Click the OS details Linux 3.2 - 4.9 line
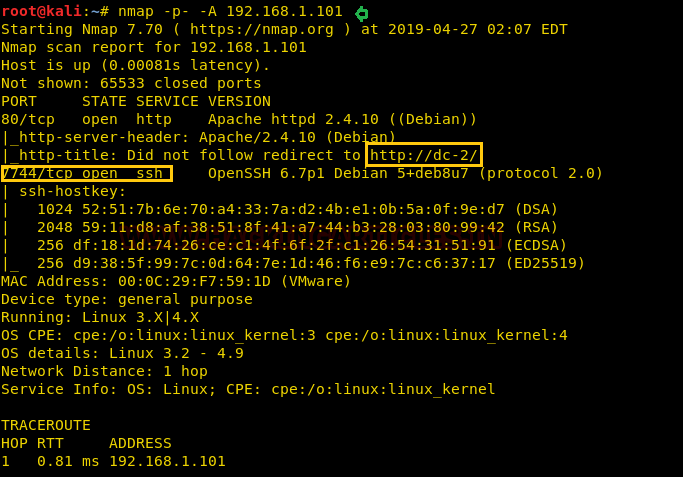683x477 pixels. click(122, 353)
